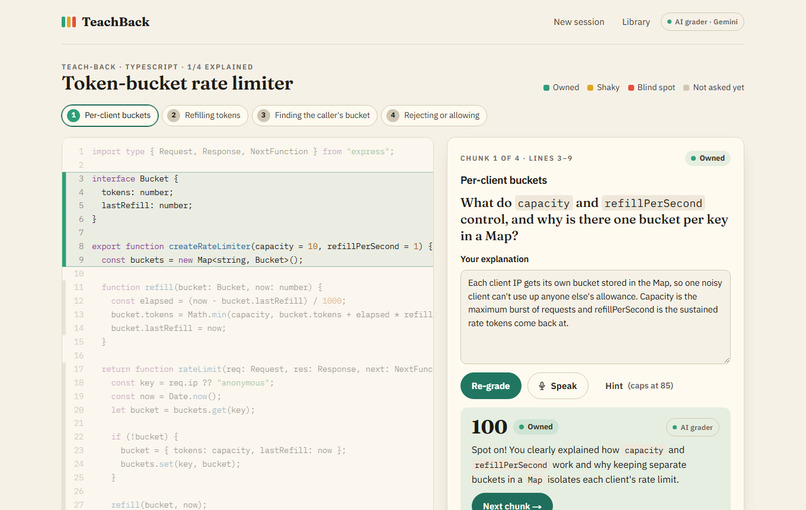Click Hint (caps at 85)
This screenshot has width=806, height=510.
pyautogui.click(x=639, y=386)
